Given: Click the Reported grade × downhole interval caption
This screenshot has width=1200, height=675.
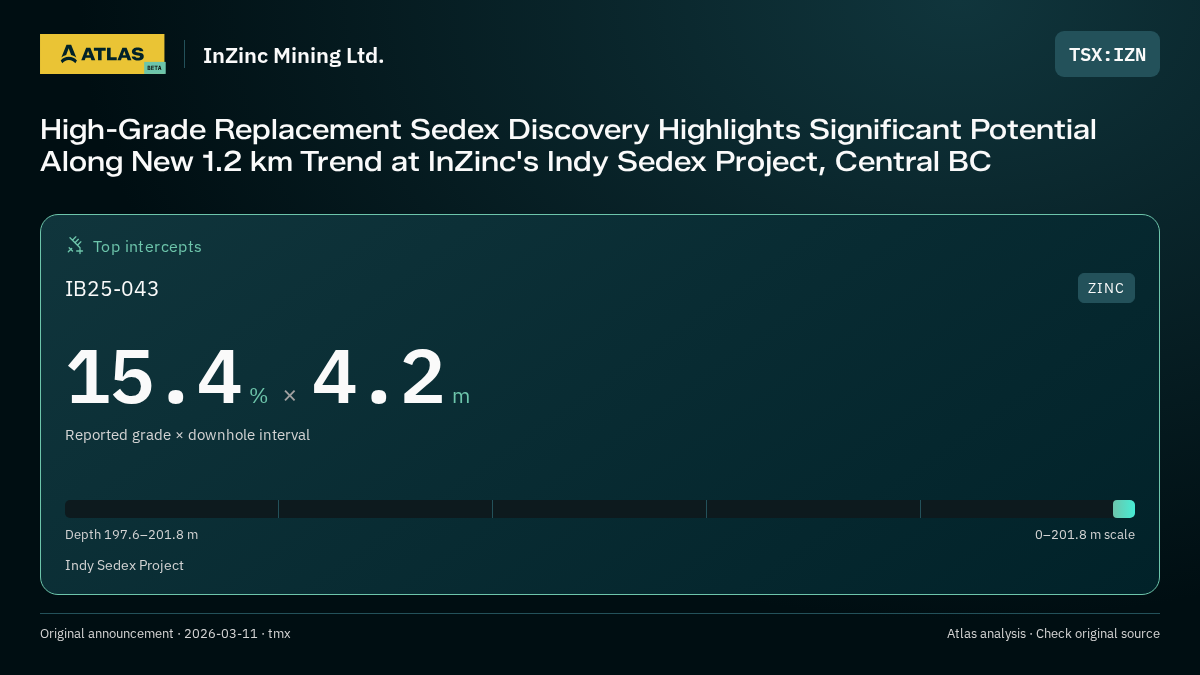Looking at the screenshot, I should (x=187, y=435).
